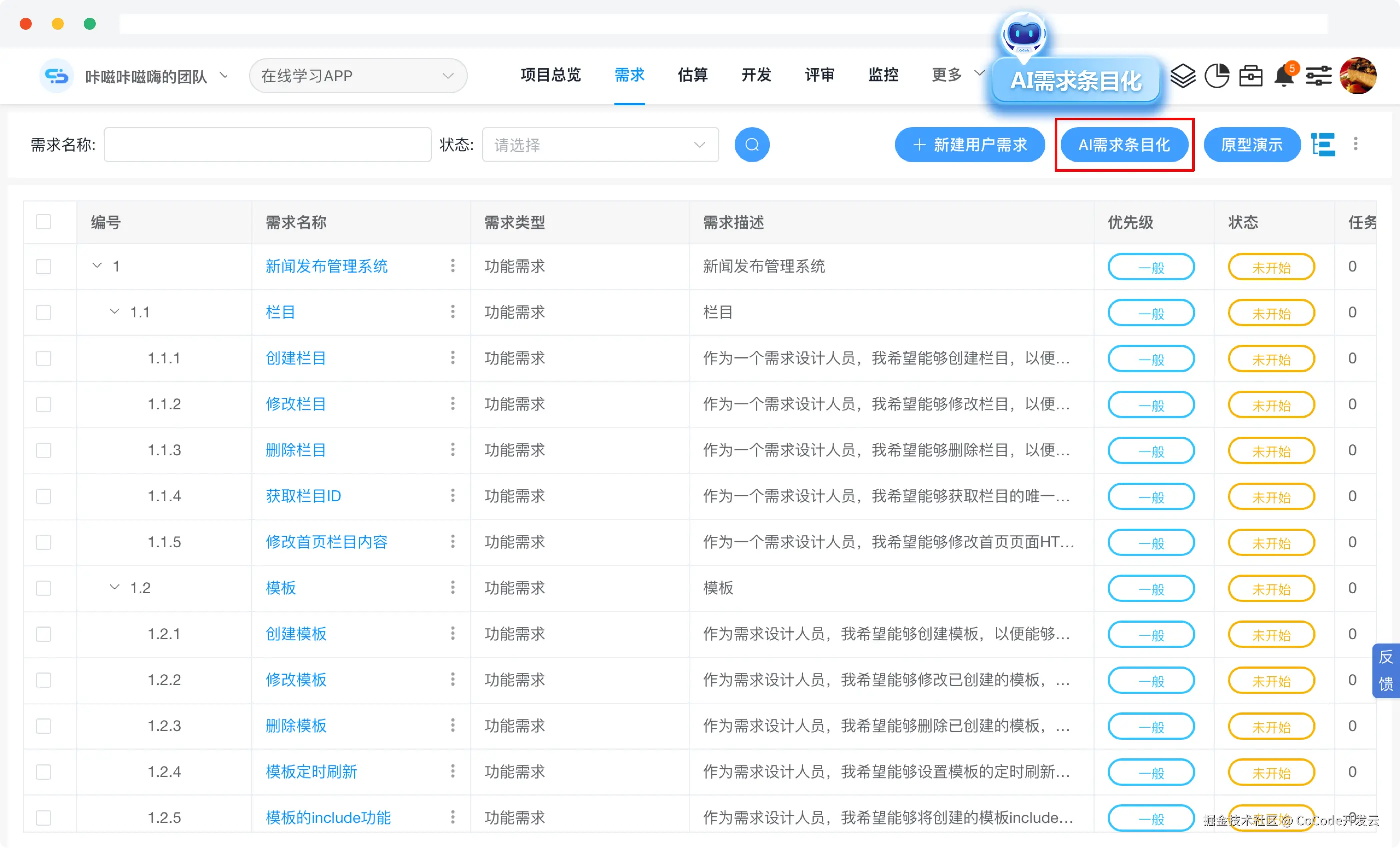Click inside the 需求名称 input field
This screenshot has width=1400, height=848.
[267, 145]
